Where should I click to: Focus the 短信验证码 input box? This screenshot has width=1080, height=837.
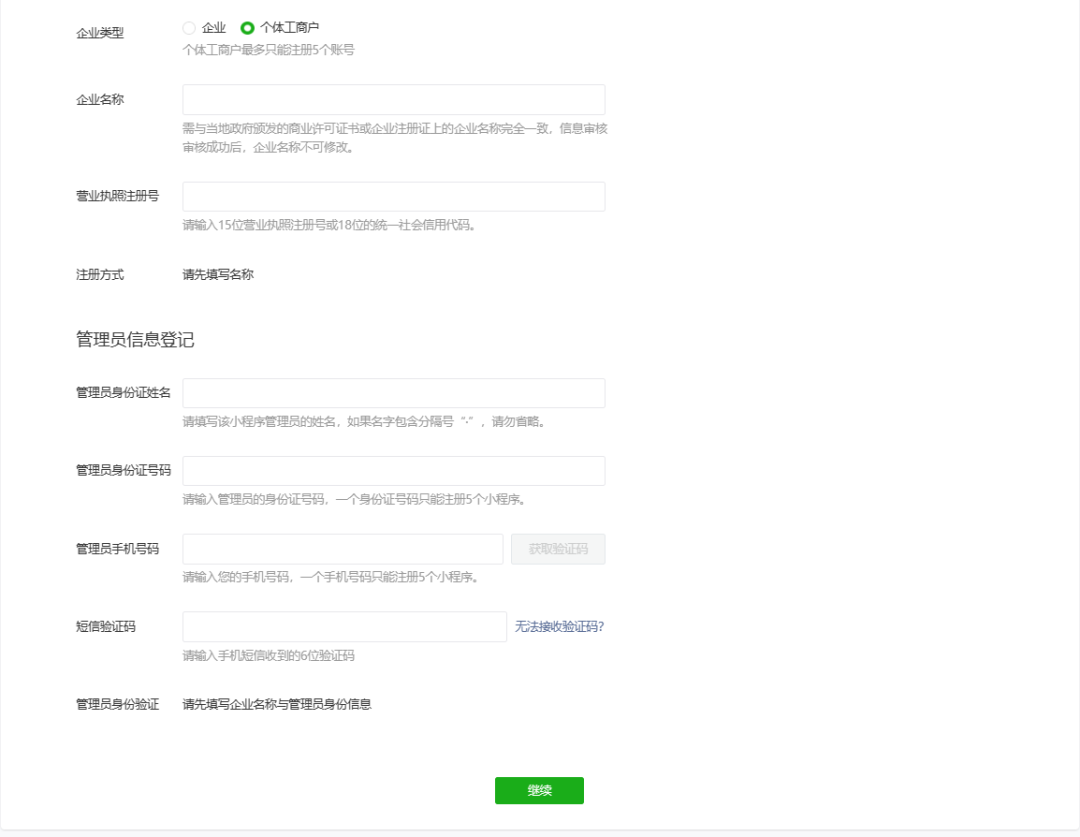tap(343, 626)
